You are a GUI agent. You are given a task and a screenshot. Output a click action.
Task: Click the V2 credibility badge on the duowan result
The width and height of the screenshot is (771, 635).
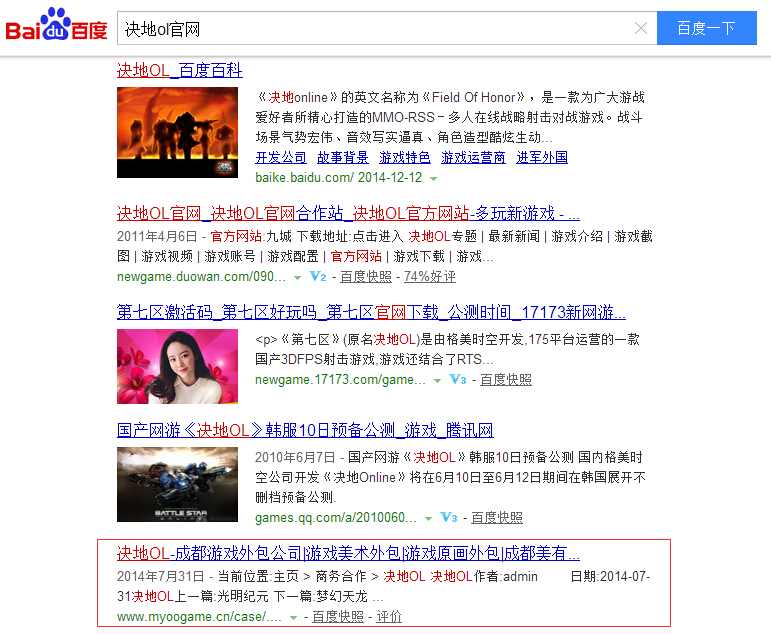point(319,276)
